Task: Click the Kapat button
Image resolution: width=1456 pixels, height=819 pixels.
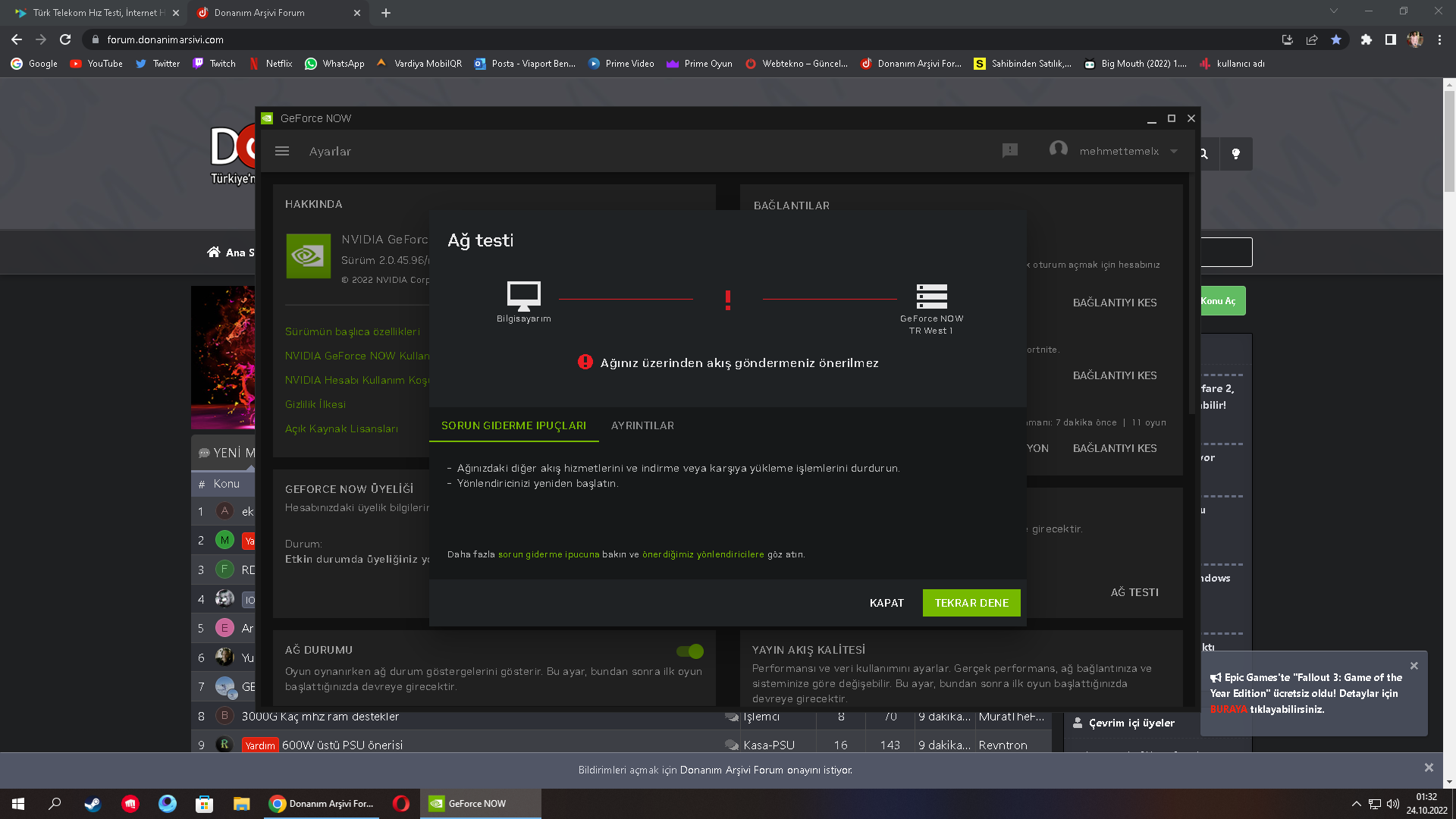Action: pos(886,603)
